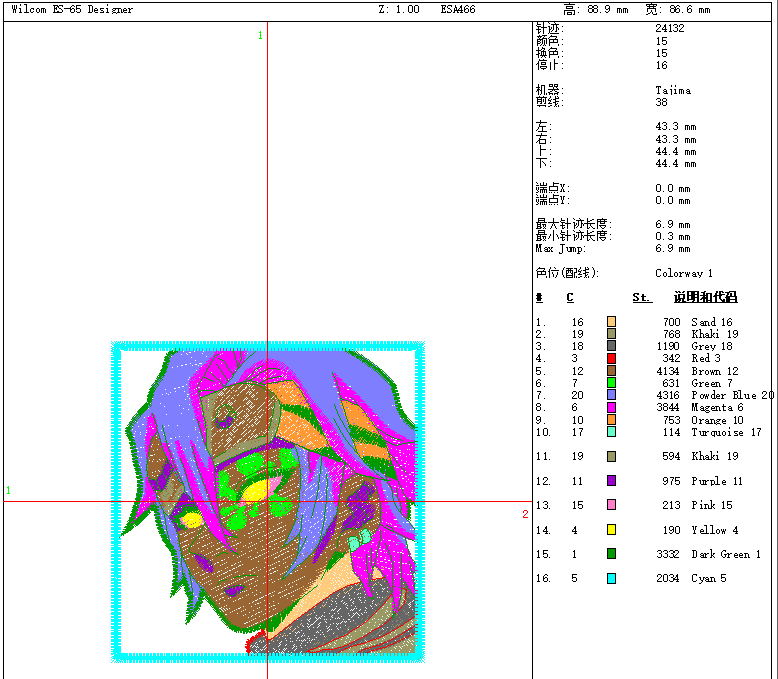778x679 pixels.
Task: Click the 'ESA466' design name text
Action: [x=457, y=9]
